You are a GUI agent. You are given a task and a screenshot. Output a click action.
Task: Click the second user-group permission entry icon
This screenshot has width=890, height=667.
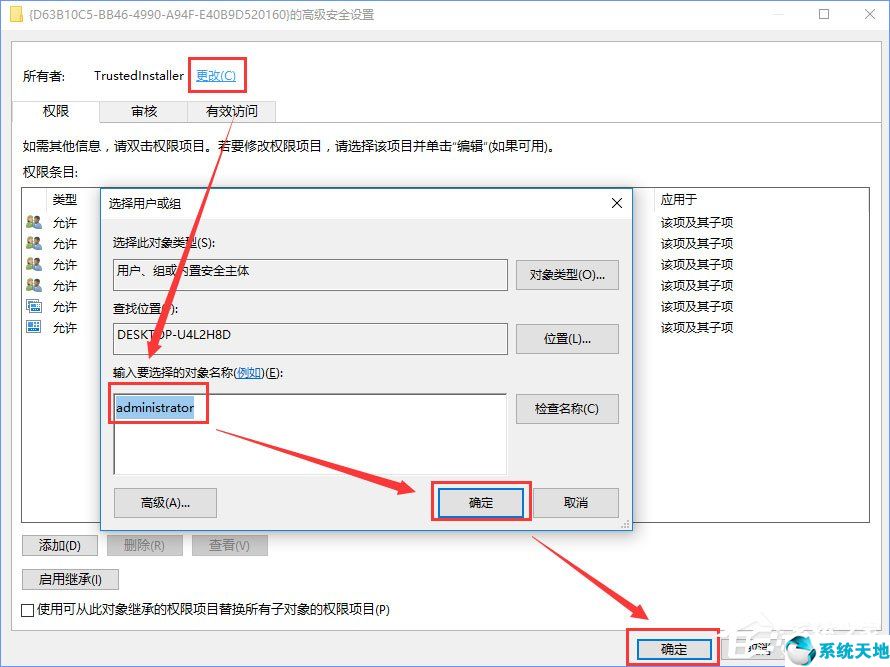tap(33, 243)
